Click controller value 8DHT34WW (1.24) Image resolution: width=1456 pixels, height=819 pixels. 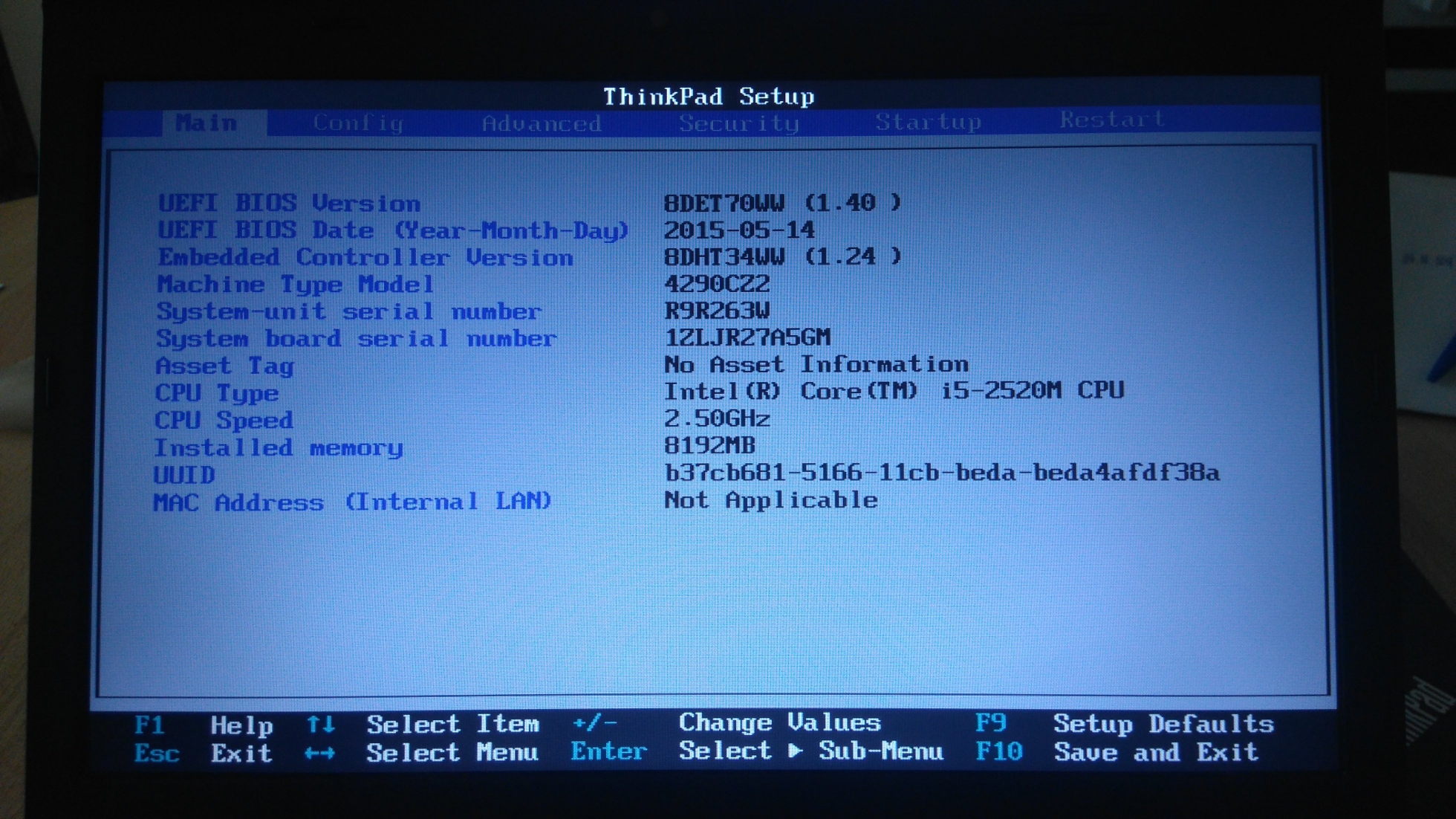click(x=782, y=256)
